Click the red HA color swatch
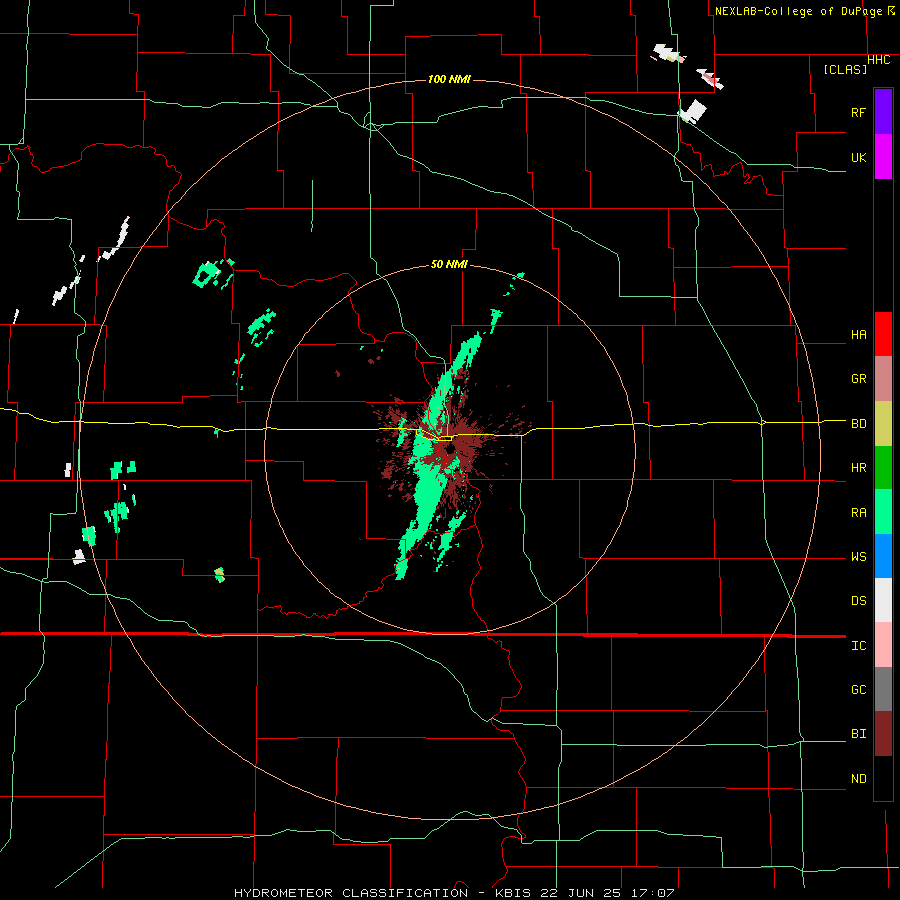Screen dimensions: 900x900 pyautogui.click(x=883, y=334)
